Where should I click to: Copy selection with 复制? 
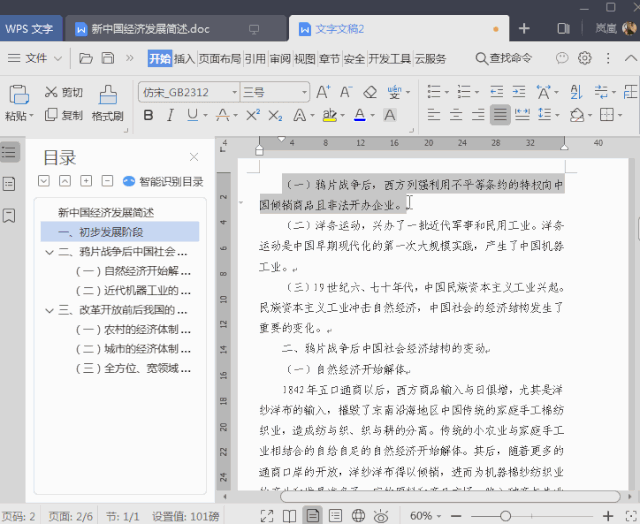click(x=64, y=115)
